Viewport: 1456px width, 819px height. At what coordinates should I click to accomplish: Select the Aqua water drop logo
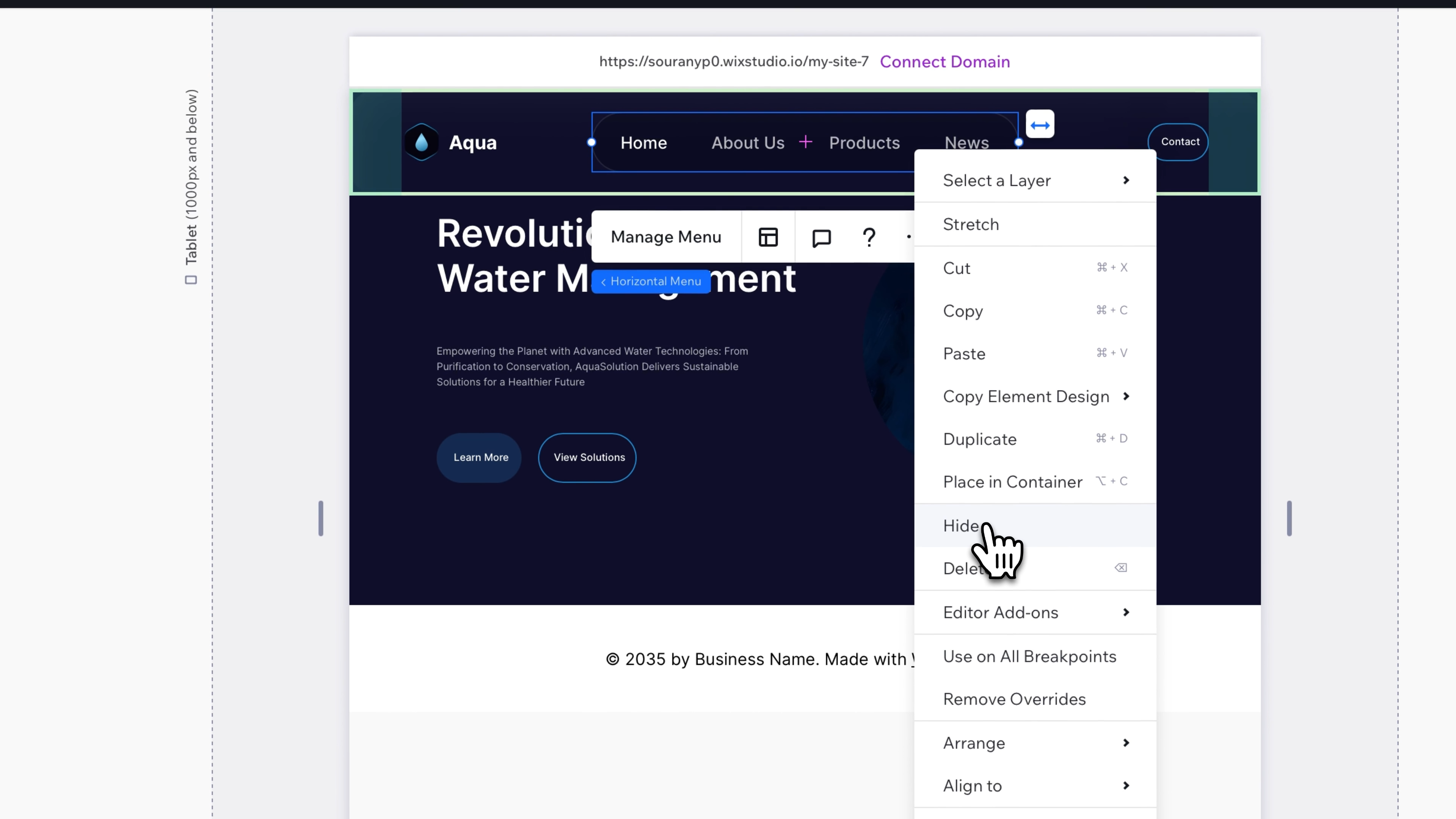click(422, 142)
